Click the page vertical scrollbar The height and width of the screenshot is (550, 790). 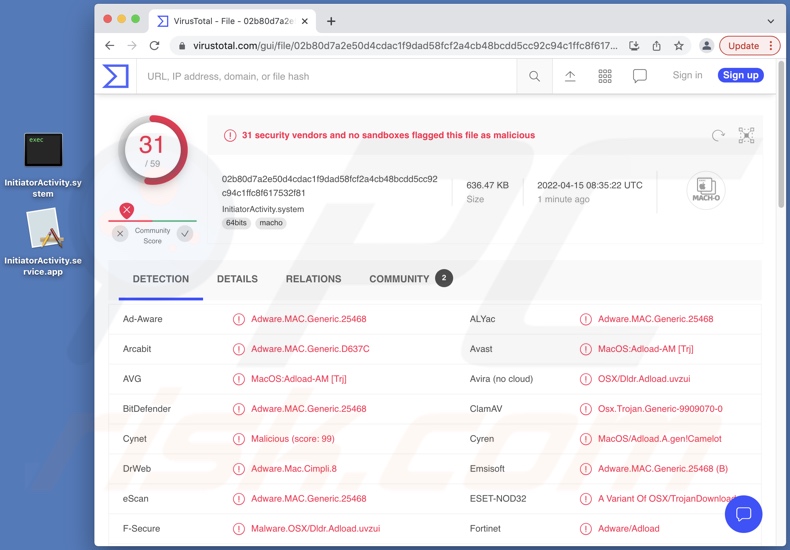coord(781,134)
